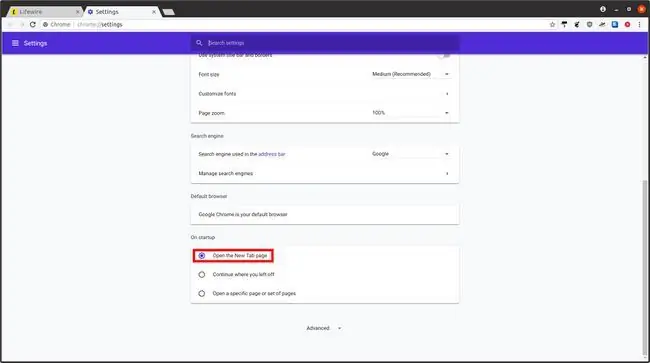Select Open the New Tab page radio
Image resolution: width=650 pixels, height=363 pixels.
pyautogui.click(x=201, y=256)
